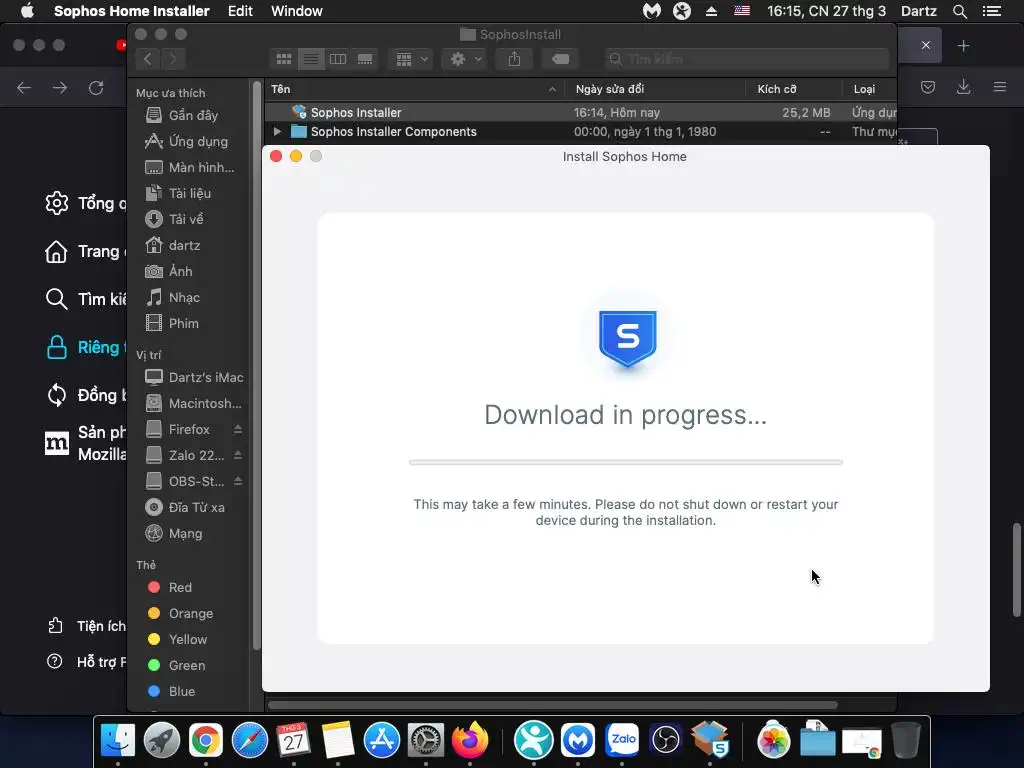Open Finder from the Dock
The image size is (1024, 768).
coord(118,741)
